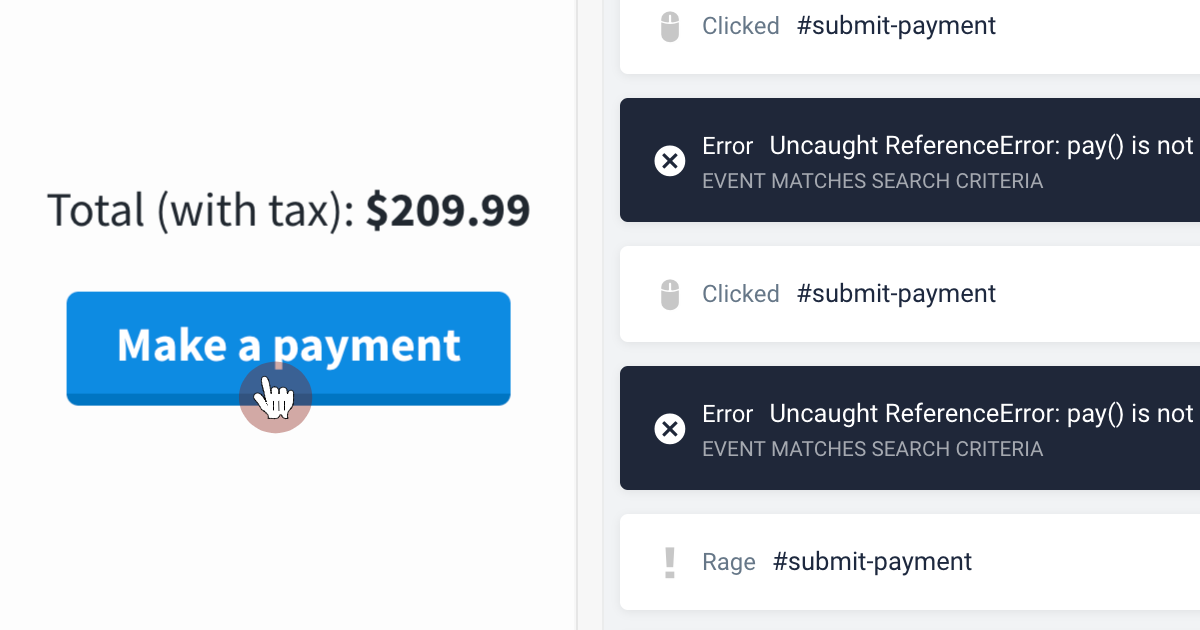Click the mouse icon on the first Clicked event
This screenshot has height=630, width=1200.
click(670, 25)
